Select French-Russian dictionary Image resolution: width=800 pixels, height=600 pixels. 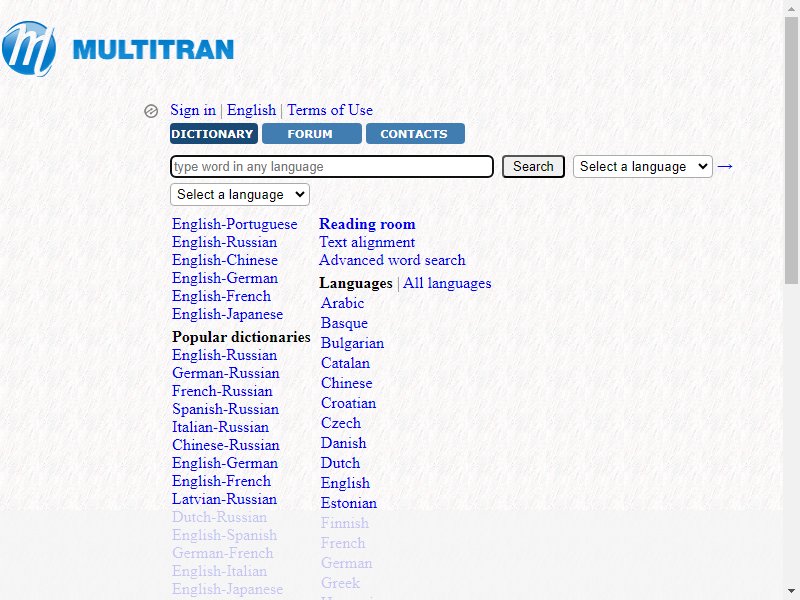(222, 391)
